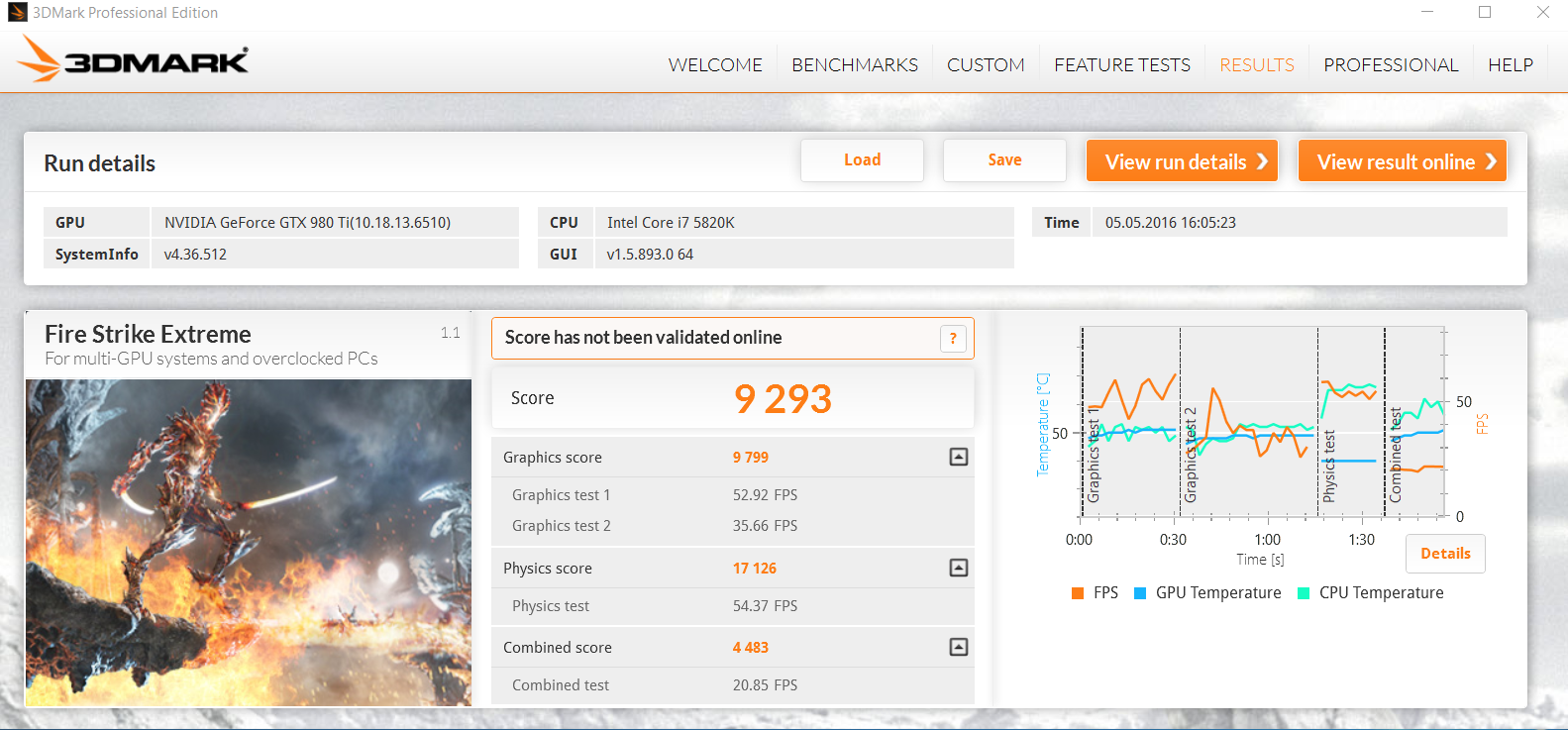Click the overall score 9 293
The width and height of the screenshot is (1568, 730).
(783, 398)
